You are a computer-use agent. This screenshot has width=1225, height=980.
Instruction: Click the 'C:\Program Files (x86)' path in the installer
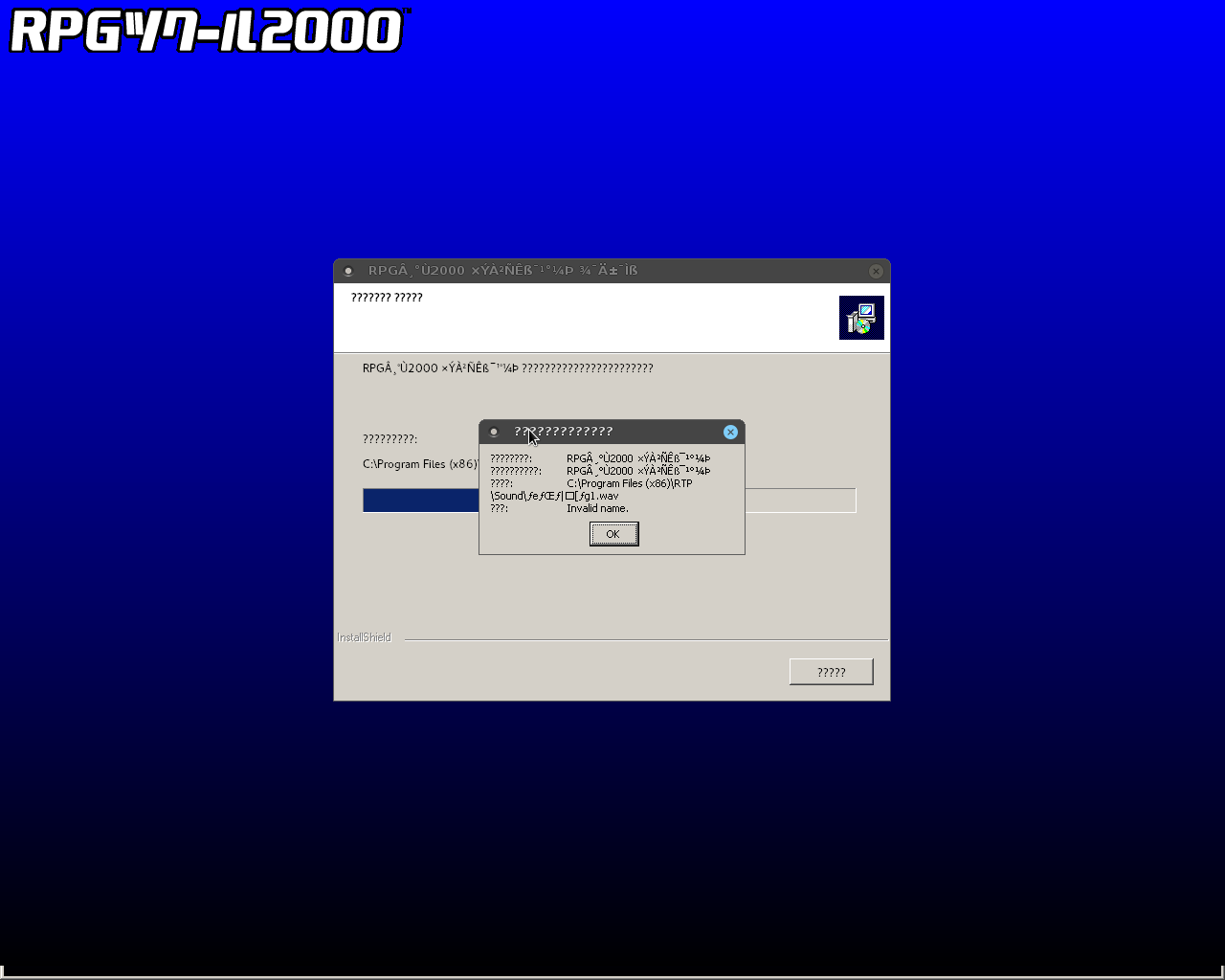(419, 464)
